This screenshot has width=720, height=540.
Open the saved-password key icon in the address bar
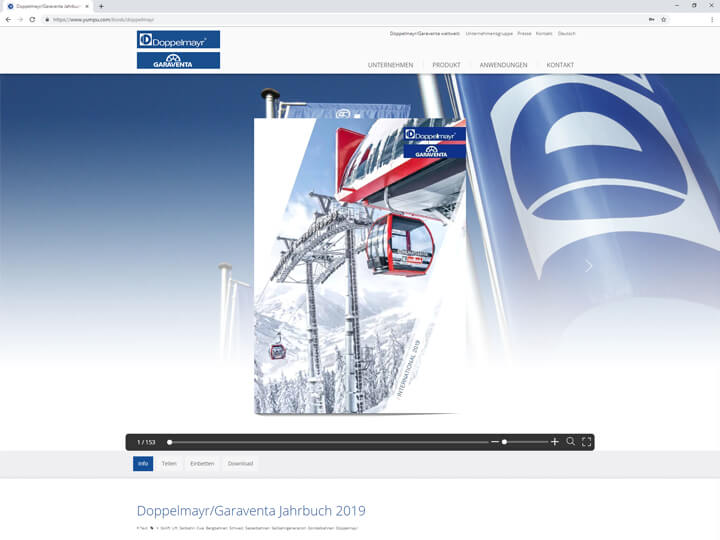[x=651, y=20]
